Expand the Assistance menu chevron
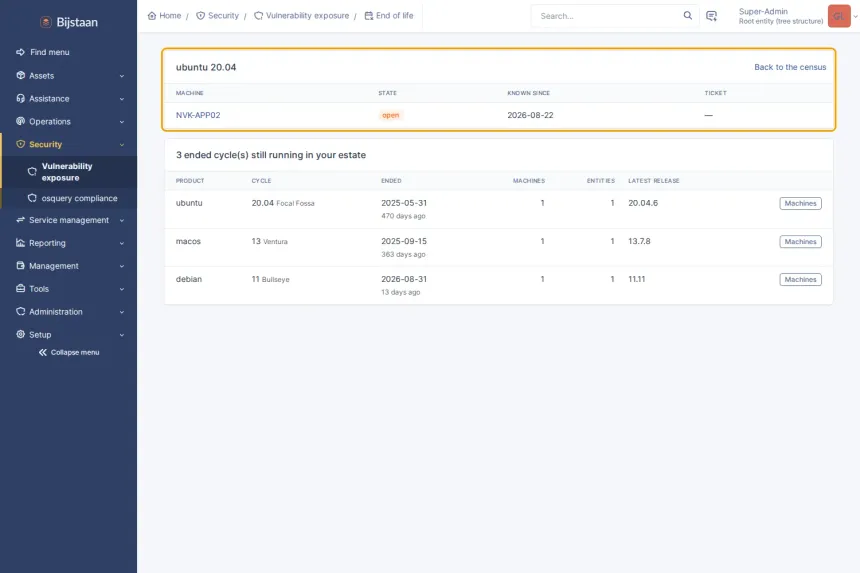This screenshot has height=573, width=860. (x=122, y=99)
